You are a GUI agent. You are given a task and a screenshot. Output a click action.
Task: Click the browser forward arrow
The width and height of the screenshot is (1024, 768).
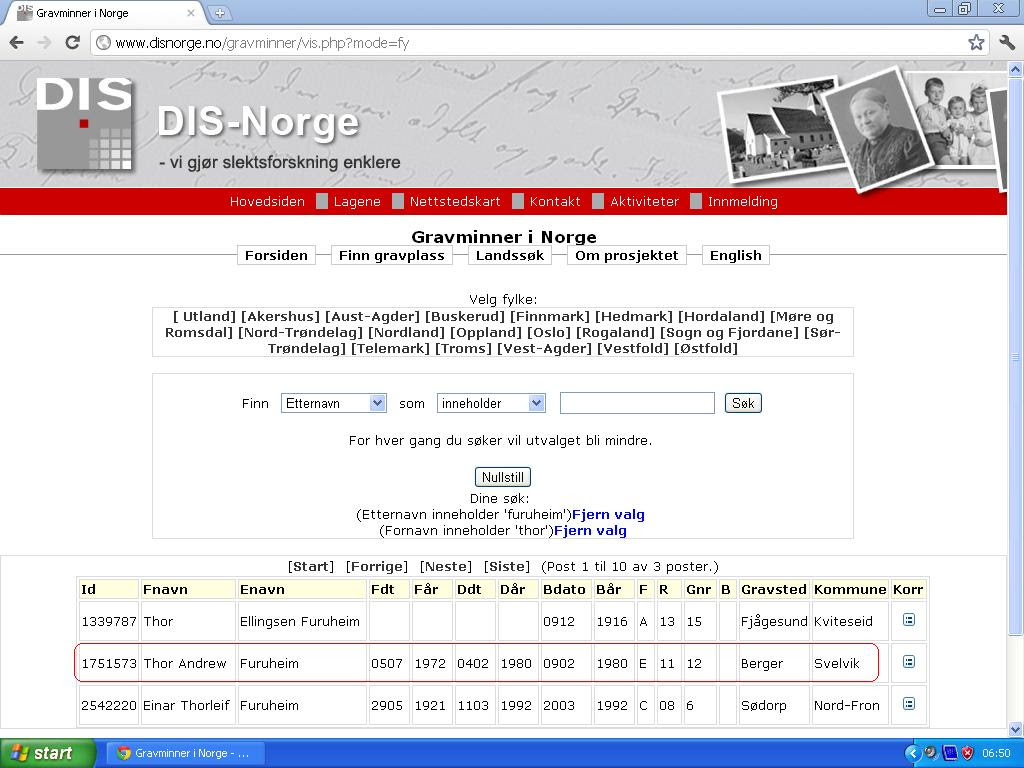(44, 43)
